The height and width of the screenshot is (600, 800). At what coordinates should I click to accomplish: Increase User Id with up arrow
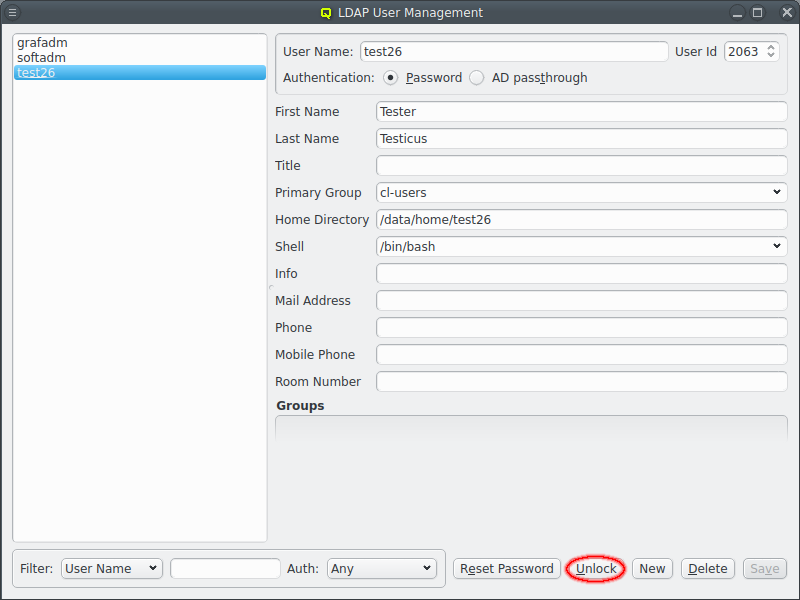(770, 47)
